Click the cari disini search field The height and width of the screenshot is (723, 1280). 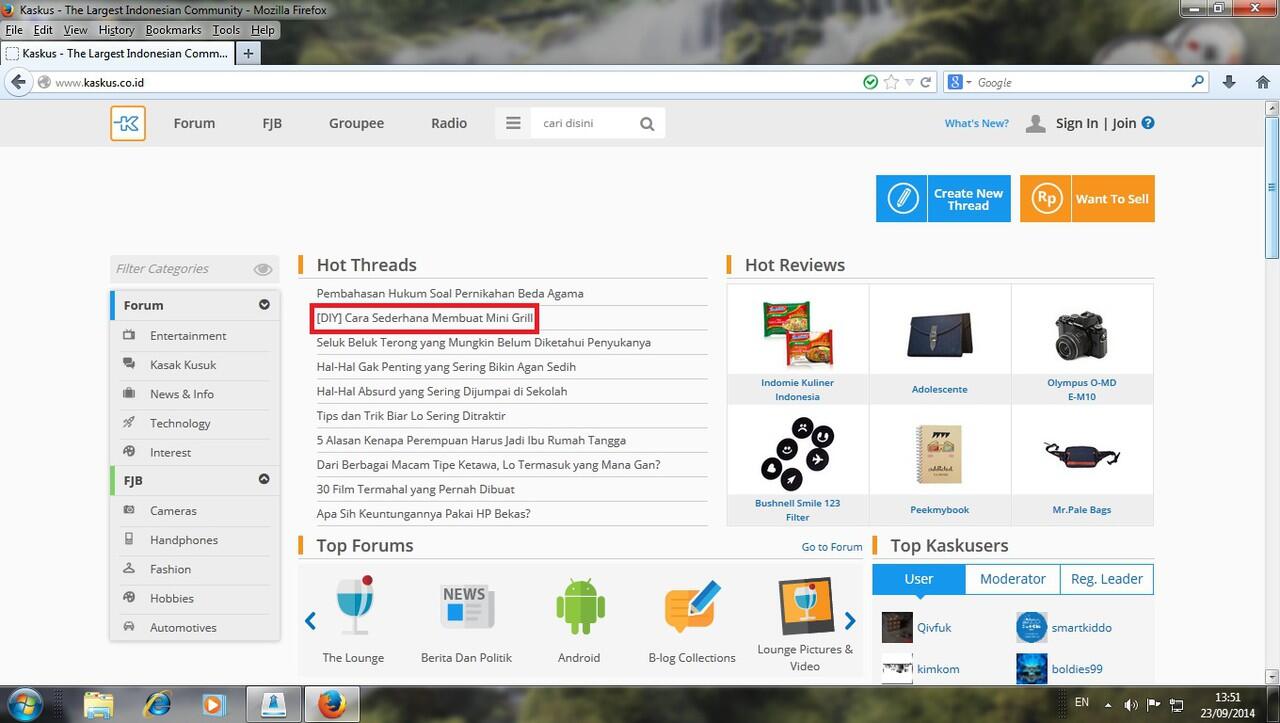pos(584,123)
